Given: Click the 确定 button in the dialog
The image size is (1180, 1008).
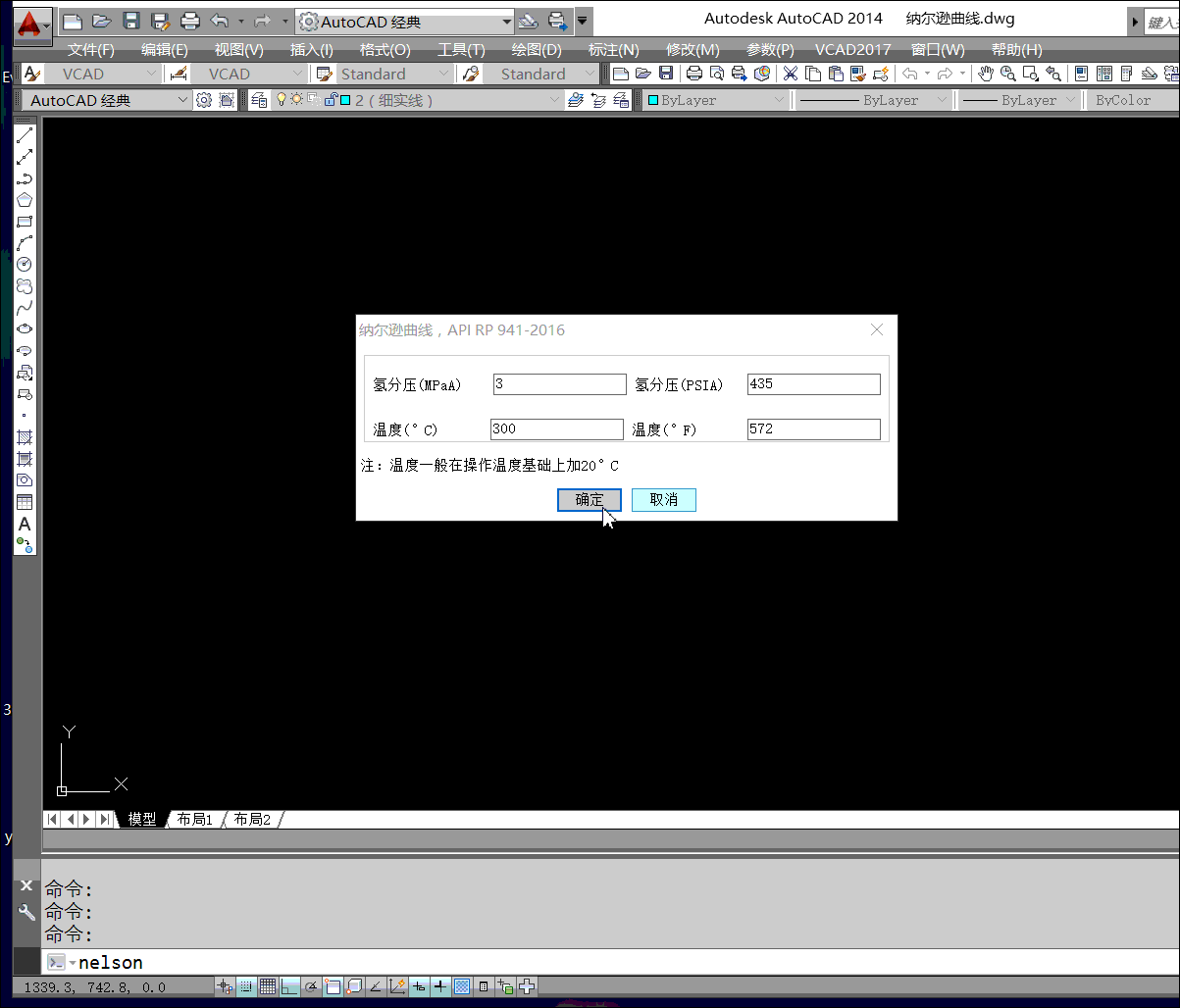Looking at the screenshot, I should pos(590,500).
